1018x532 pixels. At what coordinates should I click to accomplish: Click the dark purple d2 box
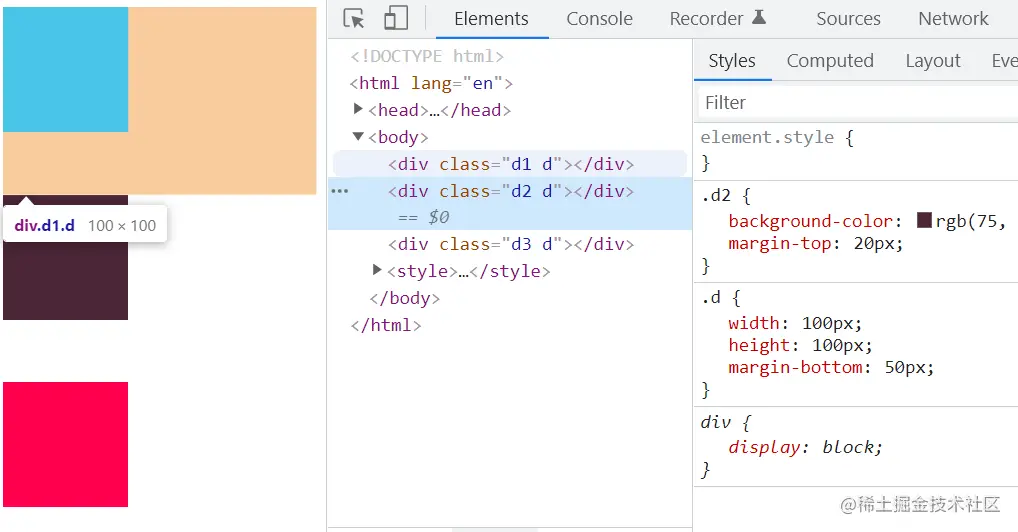[66, 283]
